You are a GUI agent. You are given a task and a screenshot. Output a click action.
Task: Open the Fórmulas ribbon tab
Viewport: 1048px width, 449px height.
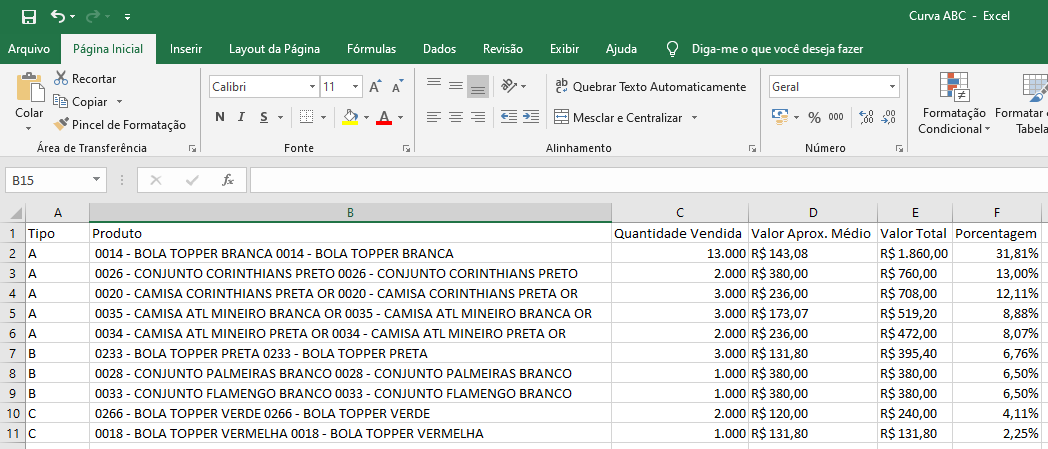click(371, 48)
